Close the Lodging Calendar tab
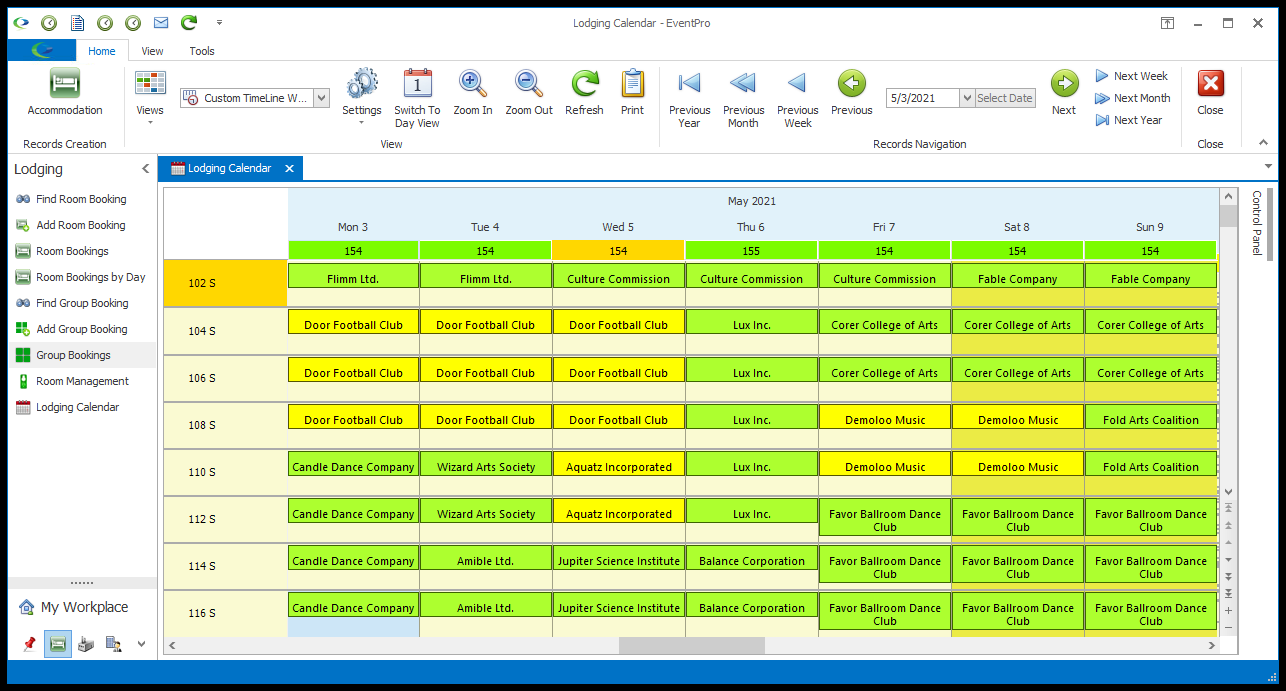This screenshot has width=1286, height=691. click(x=289, y=168)
